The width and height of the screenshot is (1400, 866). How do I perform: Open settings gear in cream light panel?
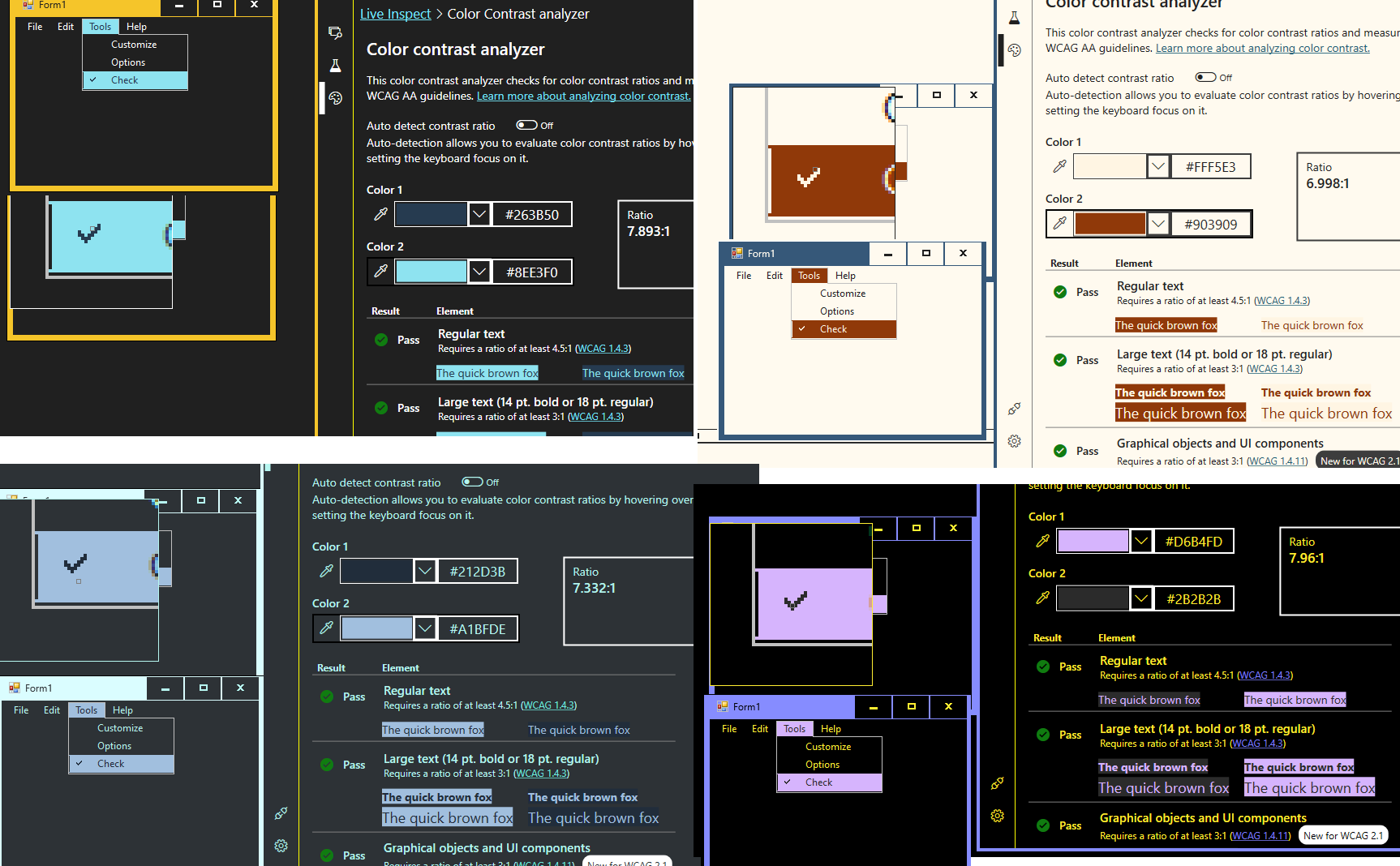(1014, 441)
